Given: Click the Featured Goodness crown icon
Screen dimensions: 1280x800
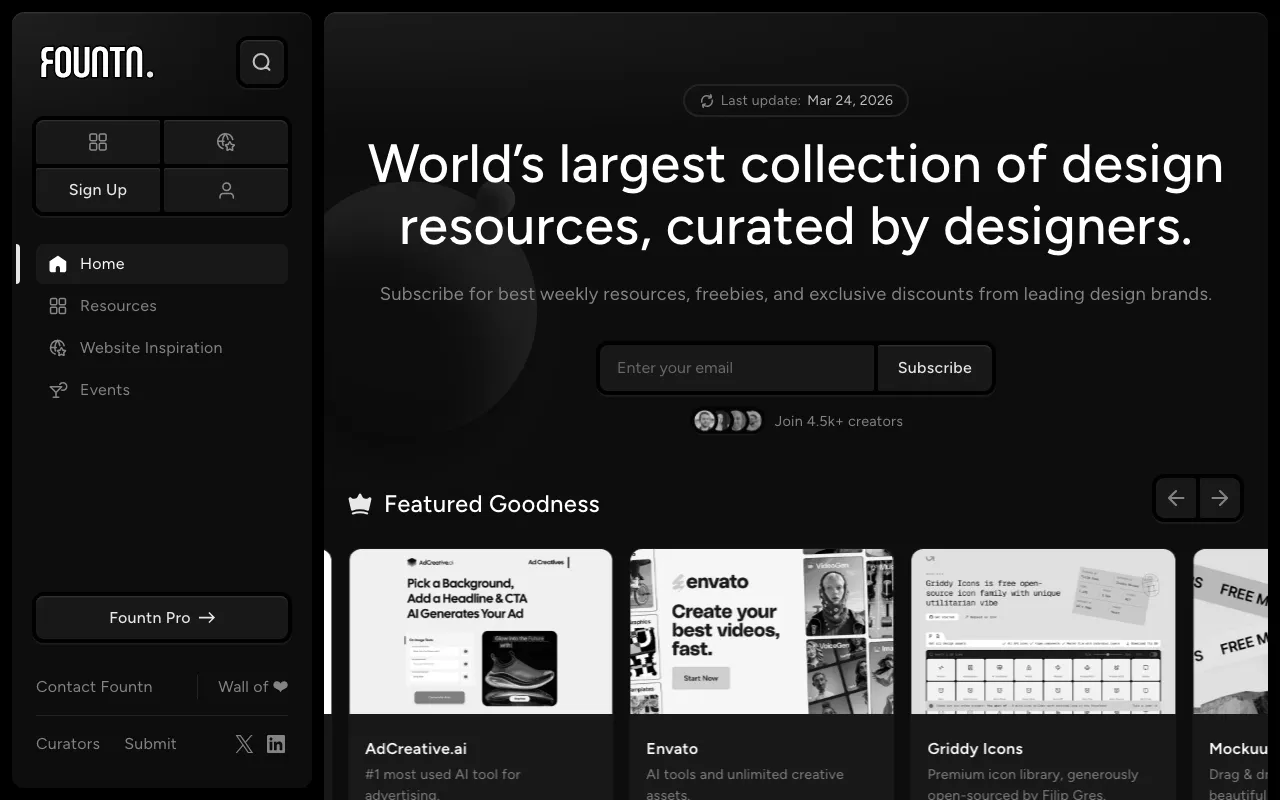Looking at the screenshot, I should click(360, 504).
